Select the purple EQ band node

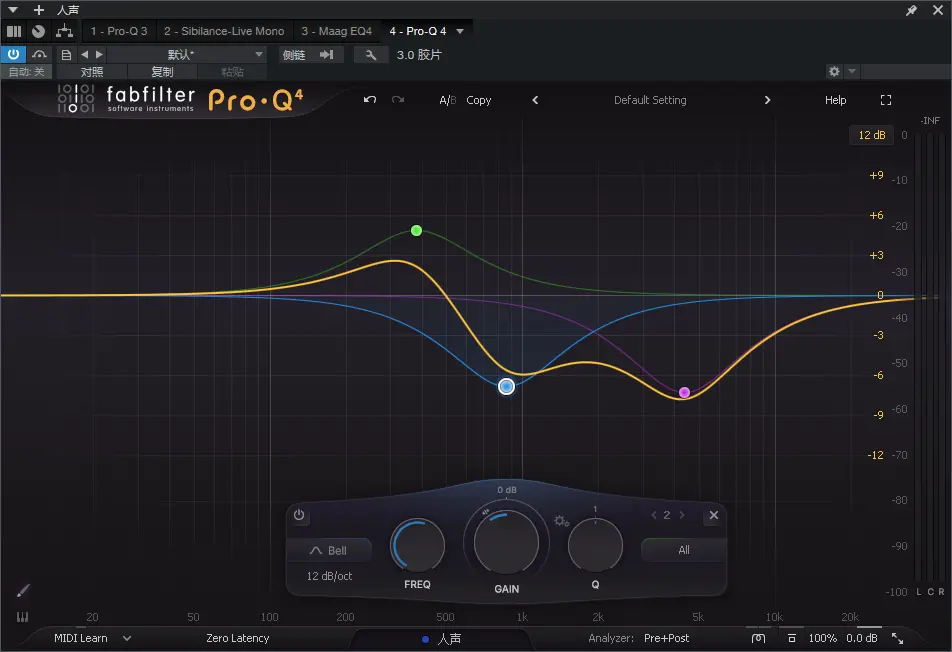click(x=684, y=392)
